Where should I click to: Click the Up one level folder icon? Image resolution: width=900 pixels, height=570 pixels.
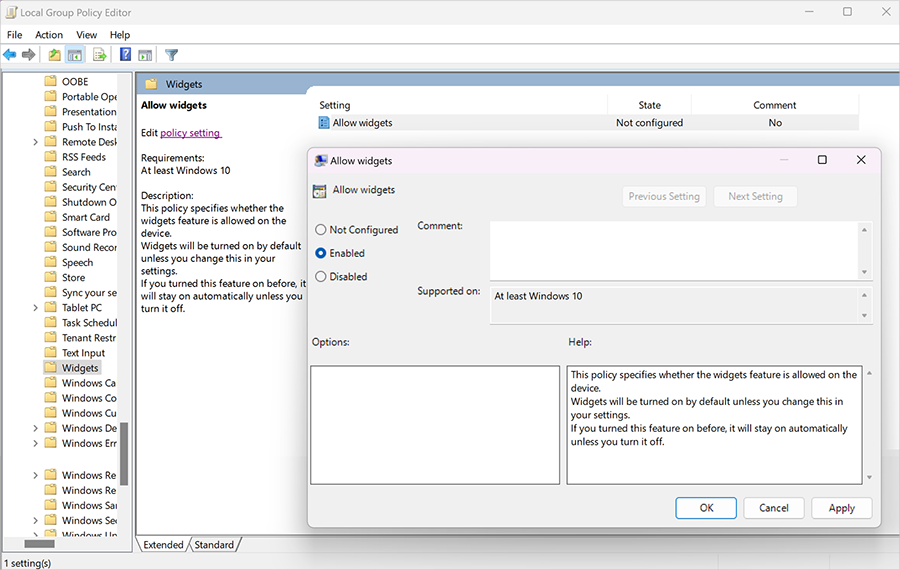[54, 55]
